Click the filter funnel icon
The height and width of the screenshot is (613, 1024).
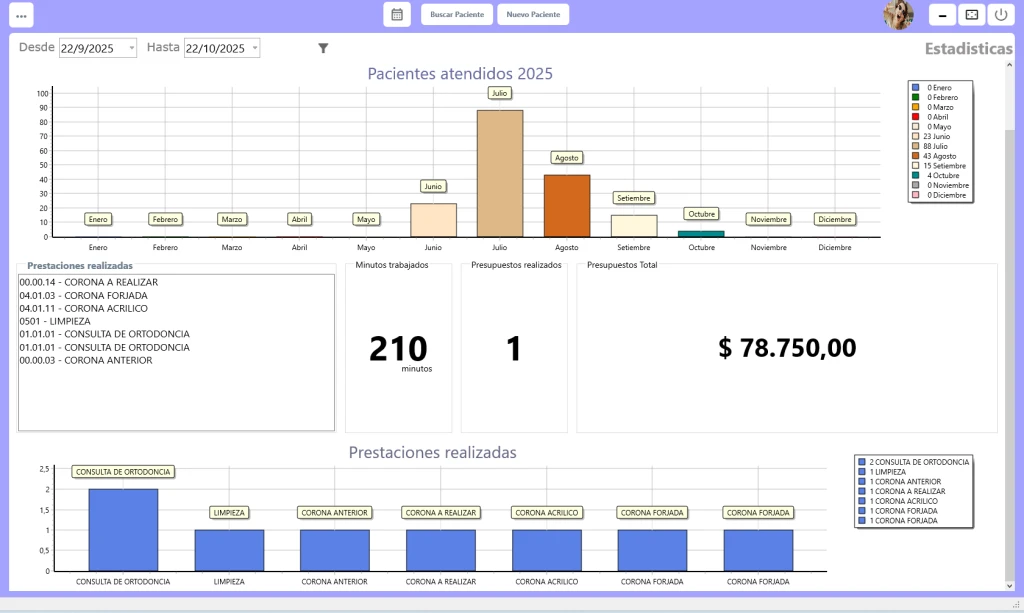323,48
